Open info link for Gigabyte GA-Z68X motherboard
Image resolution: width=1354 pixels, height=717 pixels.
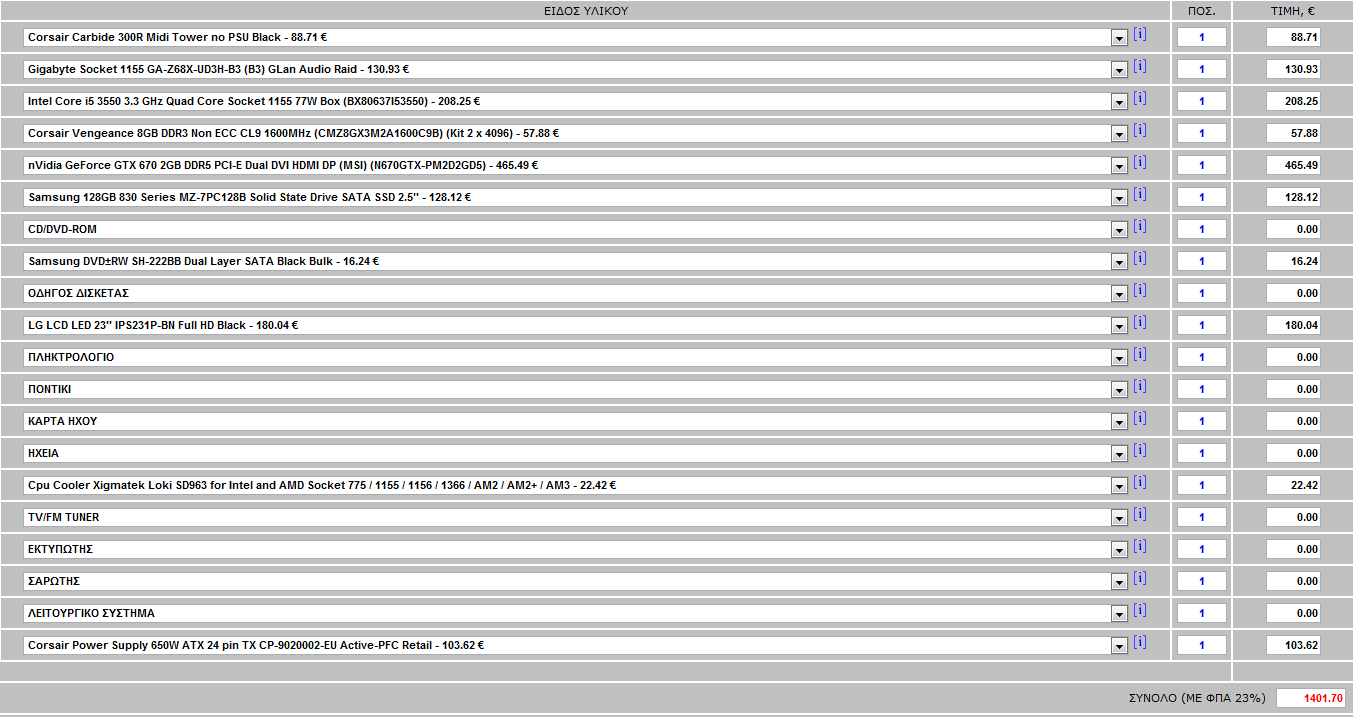coord(1140,67)
